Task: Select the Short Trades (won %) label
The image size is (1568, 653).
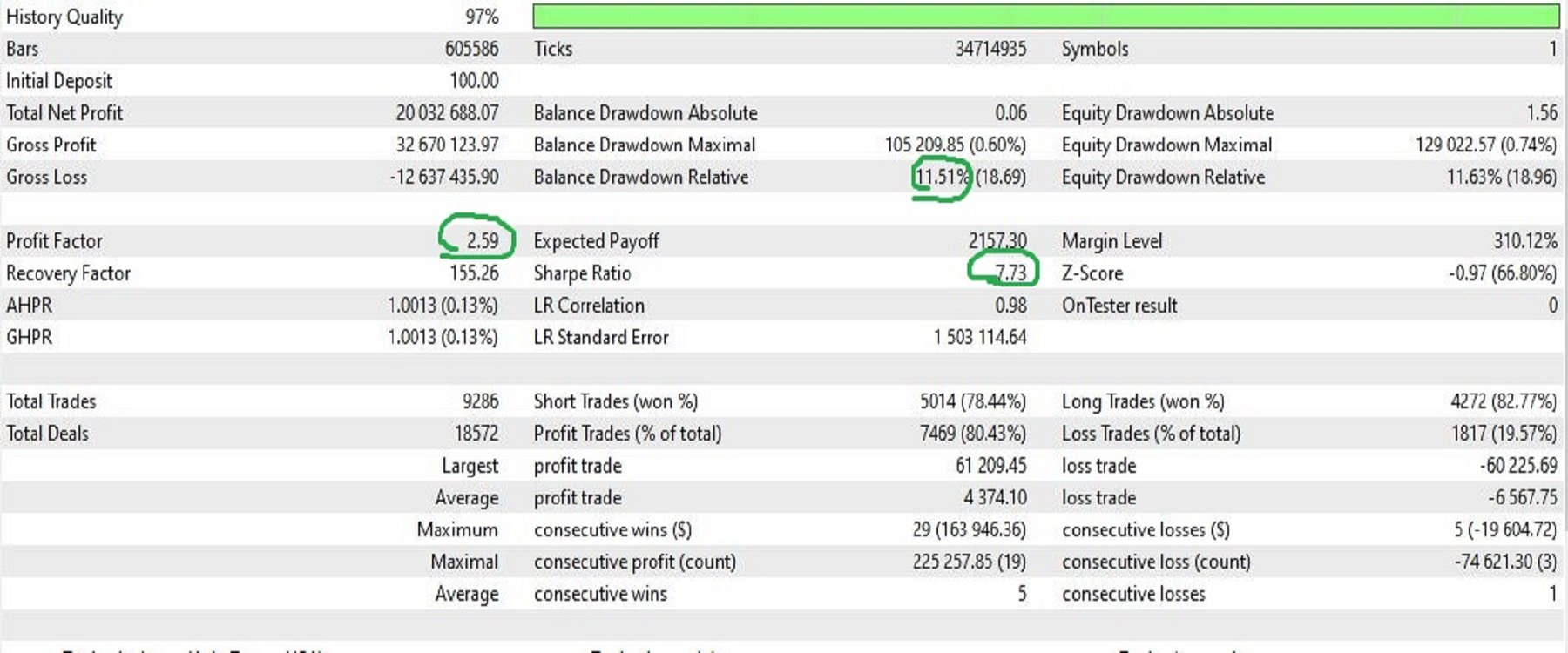Action: coord(615,401)
